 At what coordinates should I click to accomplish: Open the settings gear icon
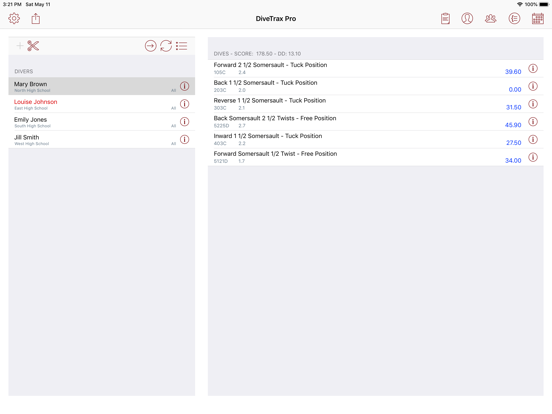click(14, 18)
